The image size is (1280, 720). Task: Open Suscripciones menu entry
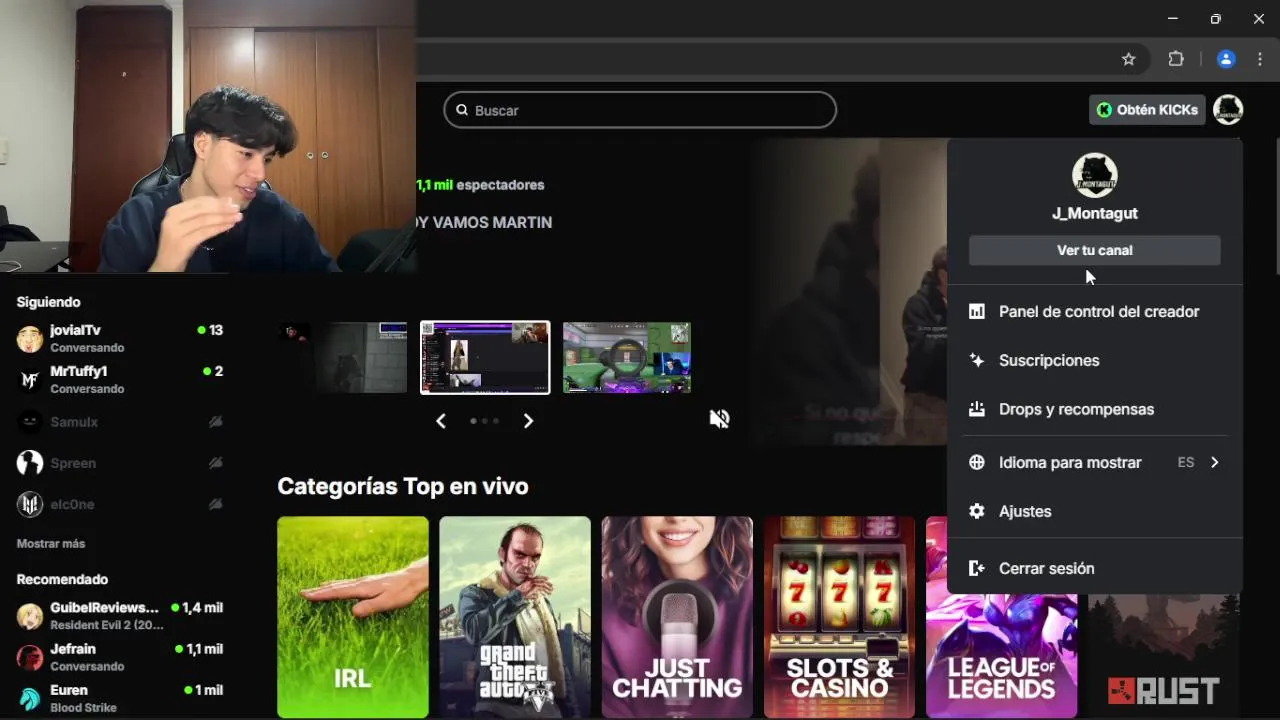1095,360
